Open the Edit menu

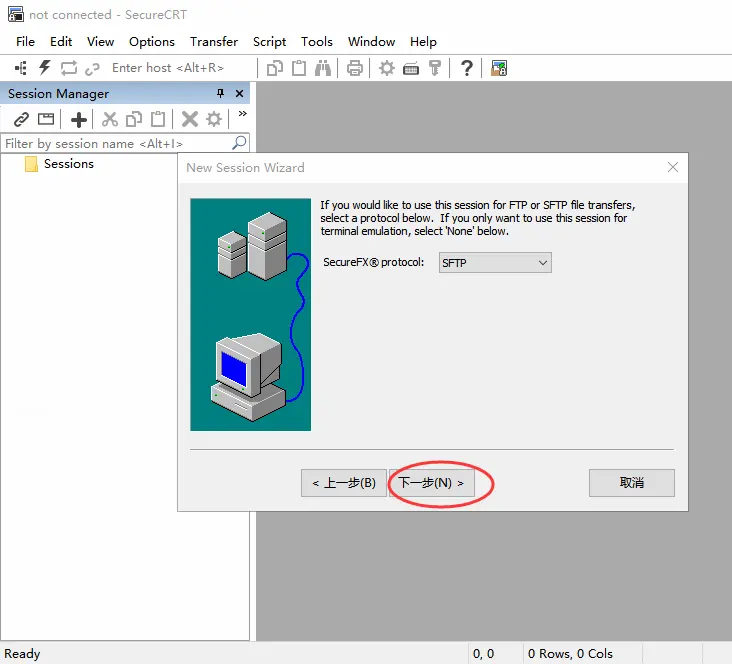[x=61, y=42]
